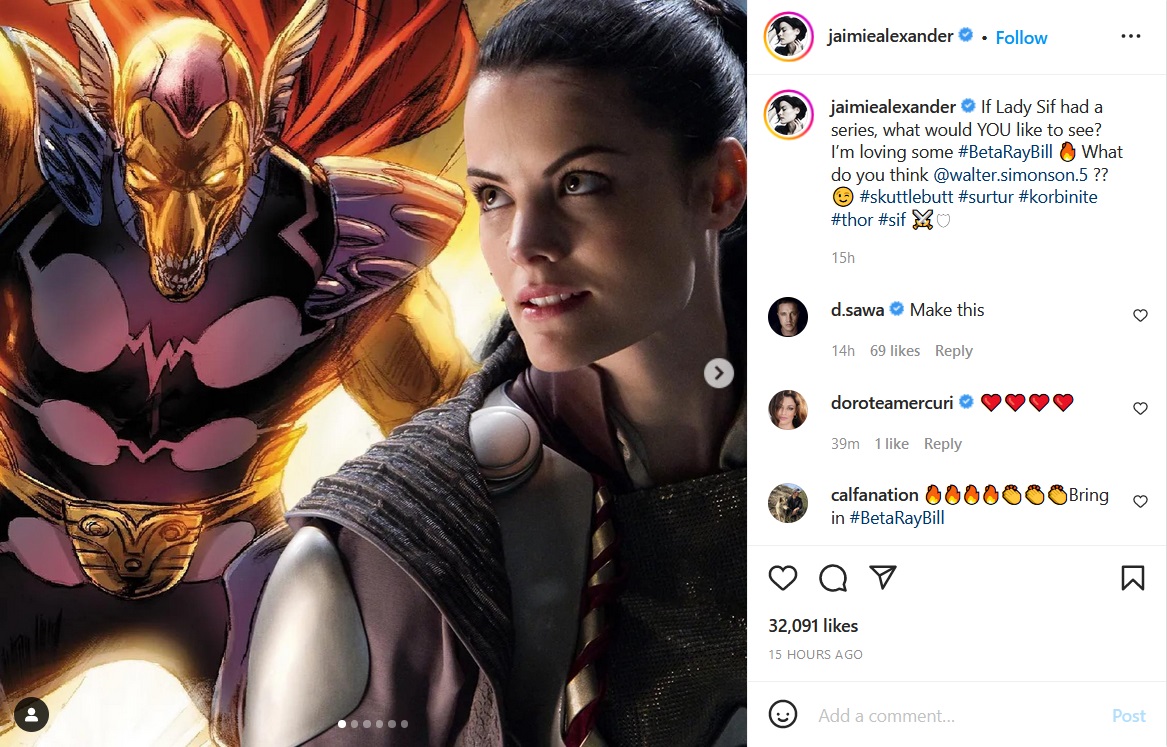1167x747 pixels.
Task: Open the three-dot more options menu
Action: [1131, 36]
